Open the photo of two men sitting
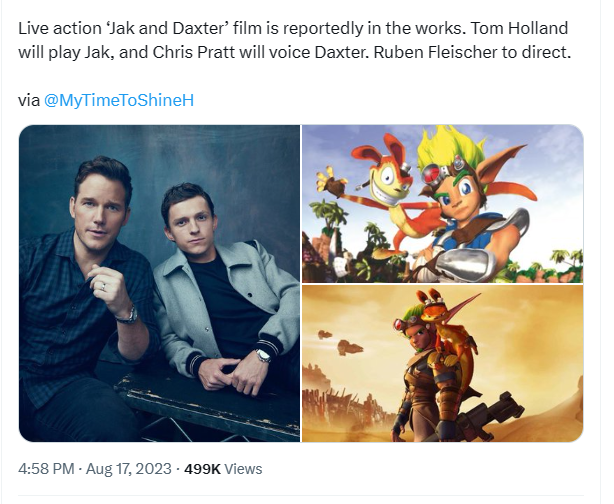The height and width of the screenshot is (504, 614). pyautogui.click(x=159, y=283)
